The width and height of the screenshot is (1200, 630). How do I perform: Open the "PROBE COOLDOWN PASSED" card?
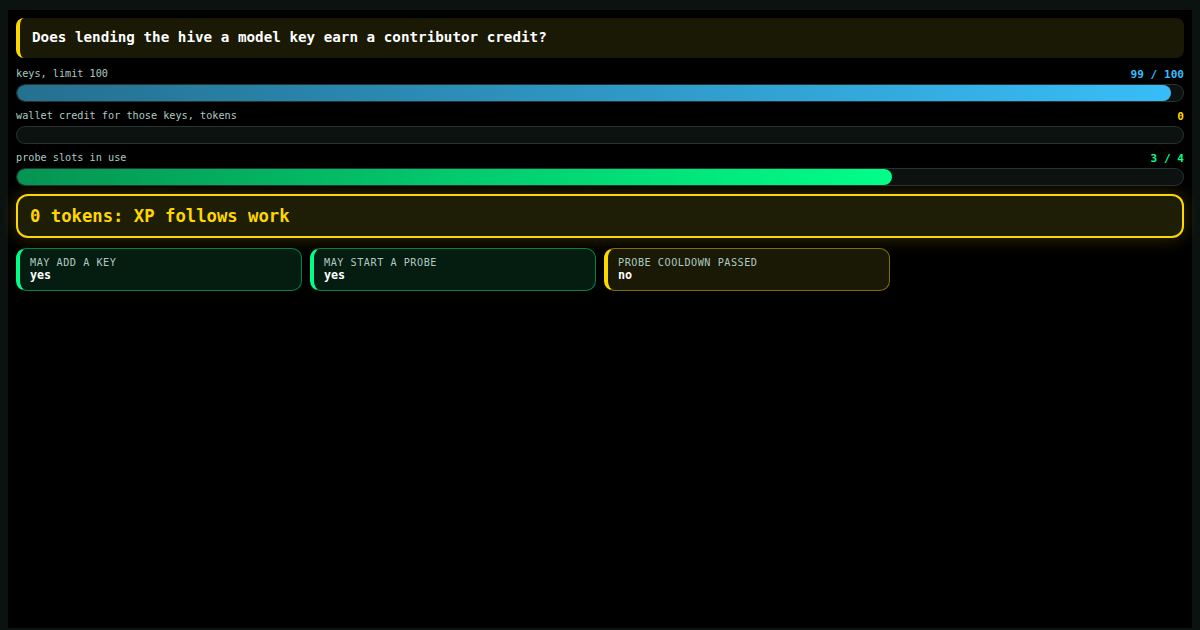[x=747, y=269]
